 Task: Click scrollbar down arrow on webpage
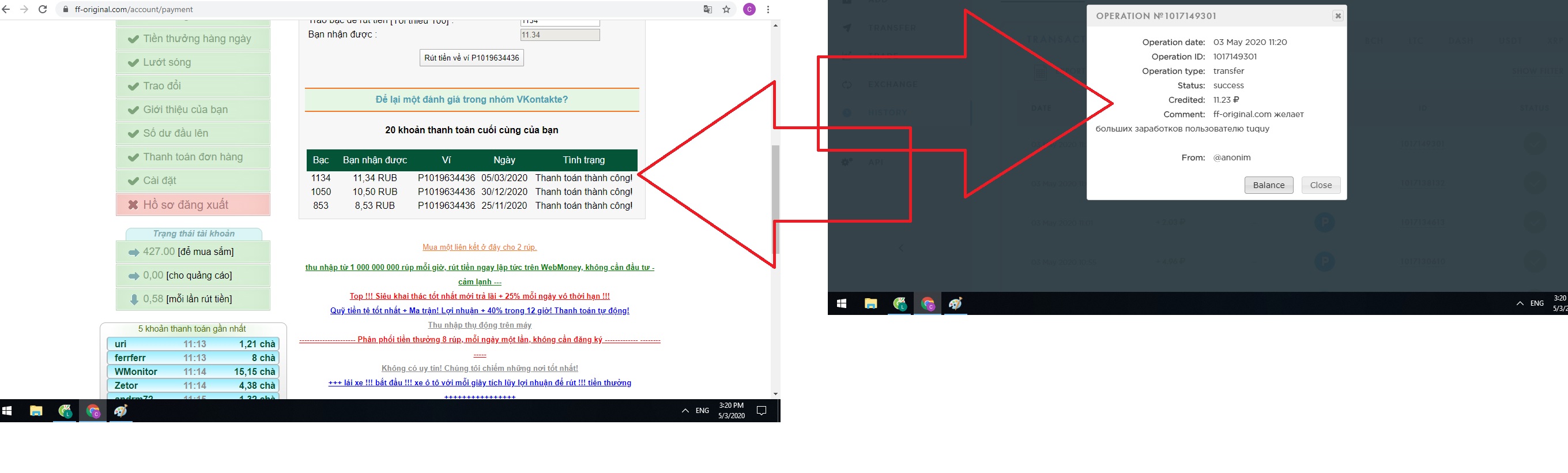pyautogui.click(x=775, y=394)
